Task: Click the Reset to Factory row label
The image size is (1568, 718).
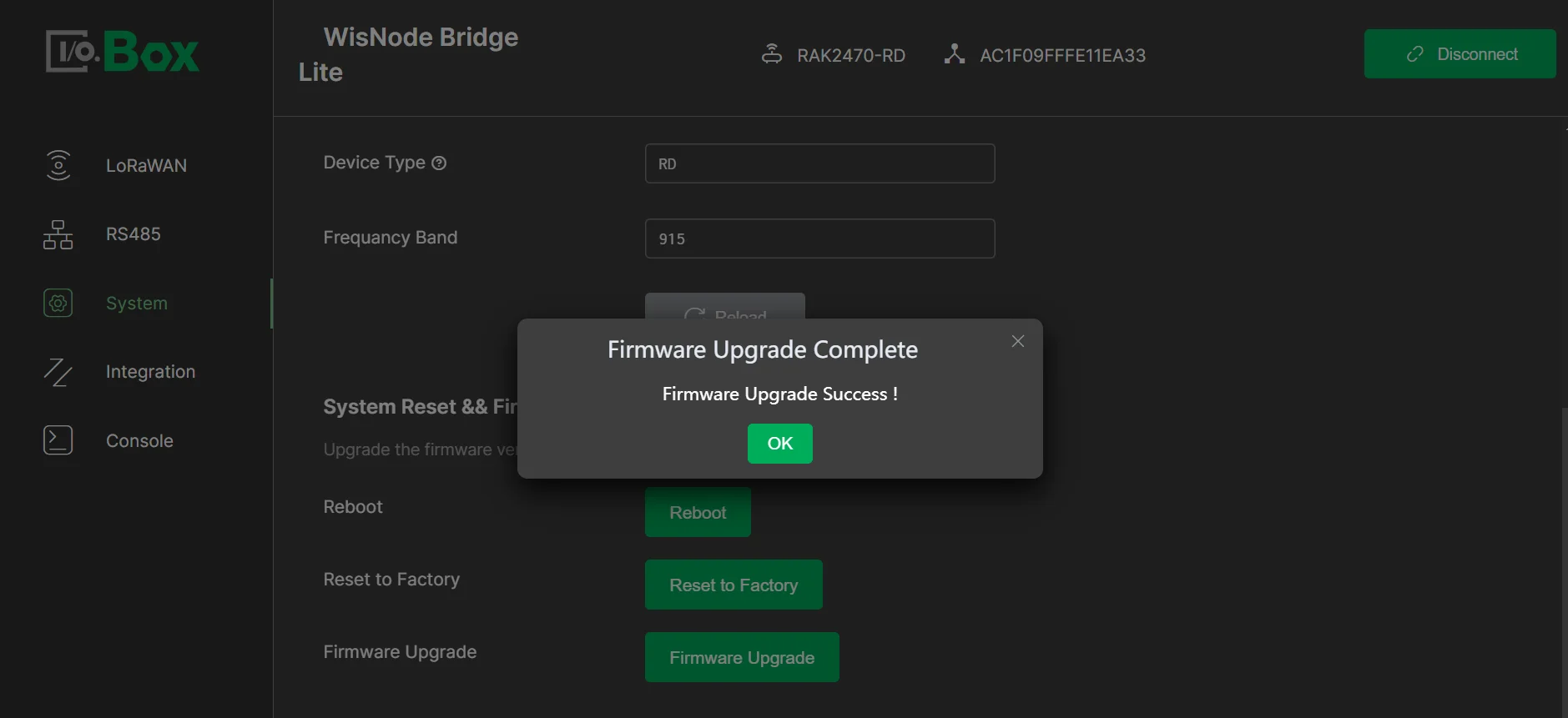Action: [x=391, y=580]
